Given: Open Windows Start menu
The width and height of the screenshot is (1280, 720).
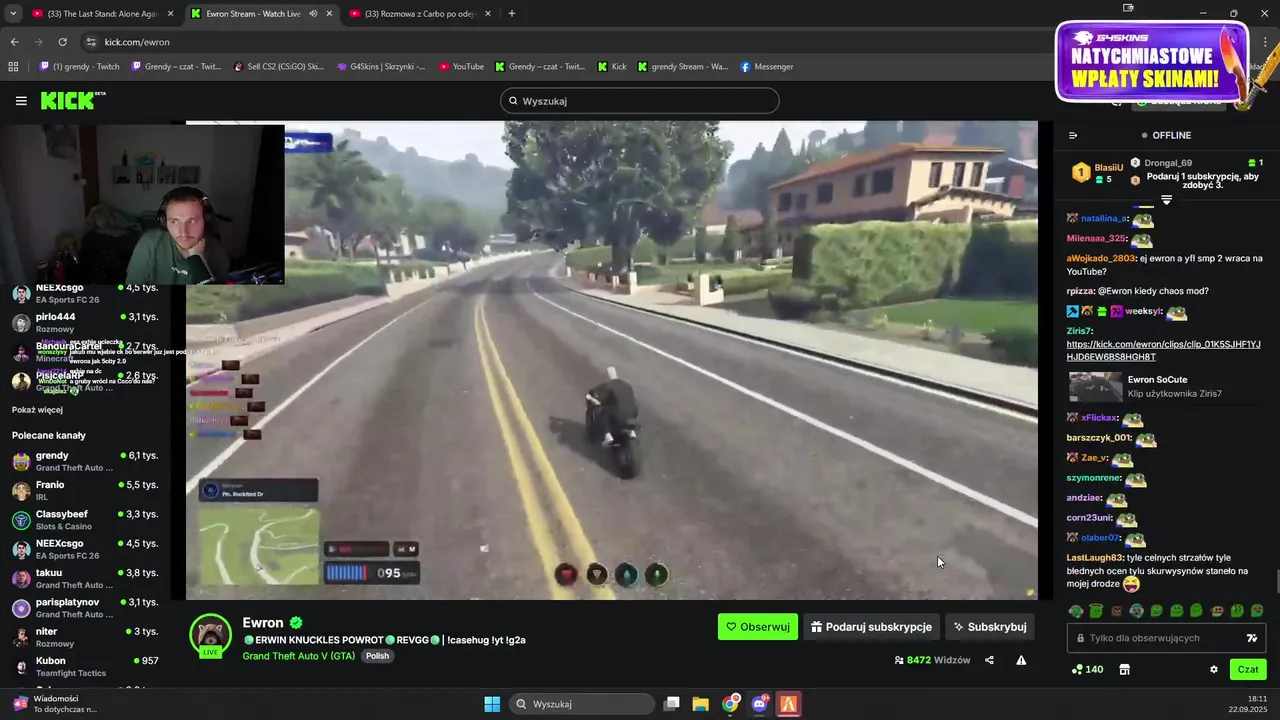Looking at the screenshot, I should (492, 704).
